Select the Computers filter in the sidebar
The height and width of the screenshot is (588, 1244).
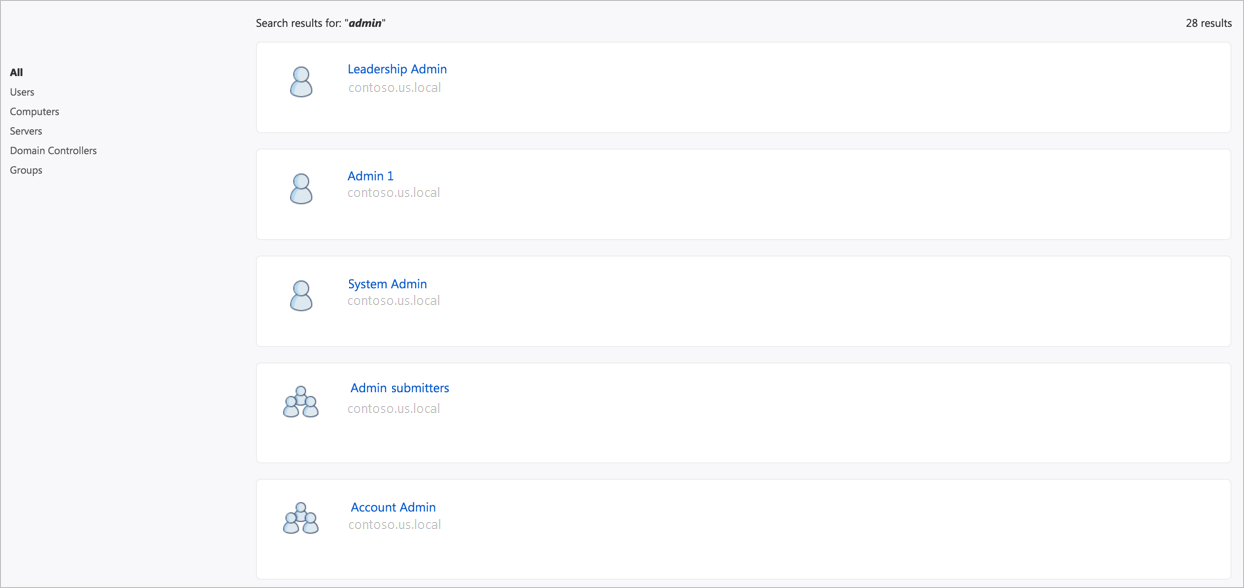point(34,111)
